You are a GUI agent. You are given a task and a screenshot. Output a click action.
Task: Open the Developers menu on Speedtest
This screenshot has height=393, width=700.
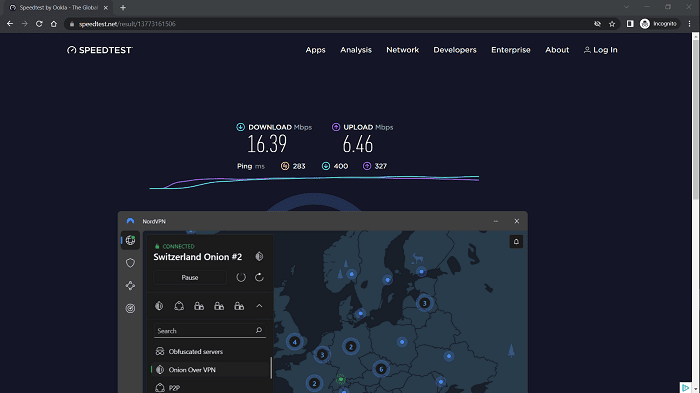tap(455, 50)
